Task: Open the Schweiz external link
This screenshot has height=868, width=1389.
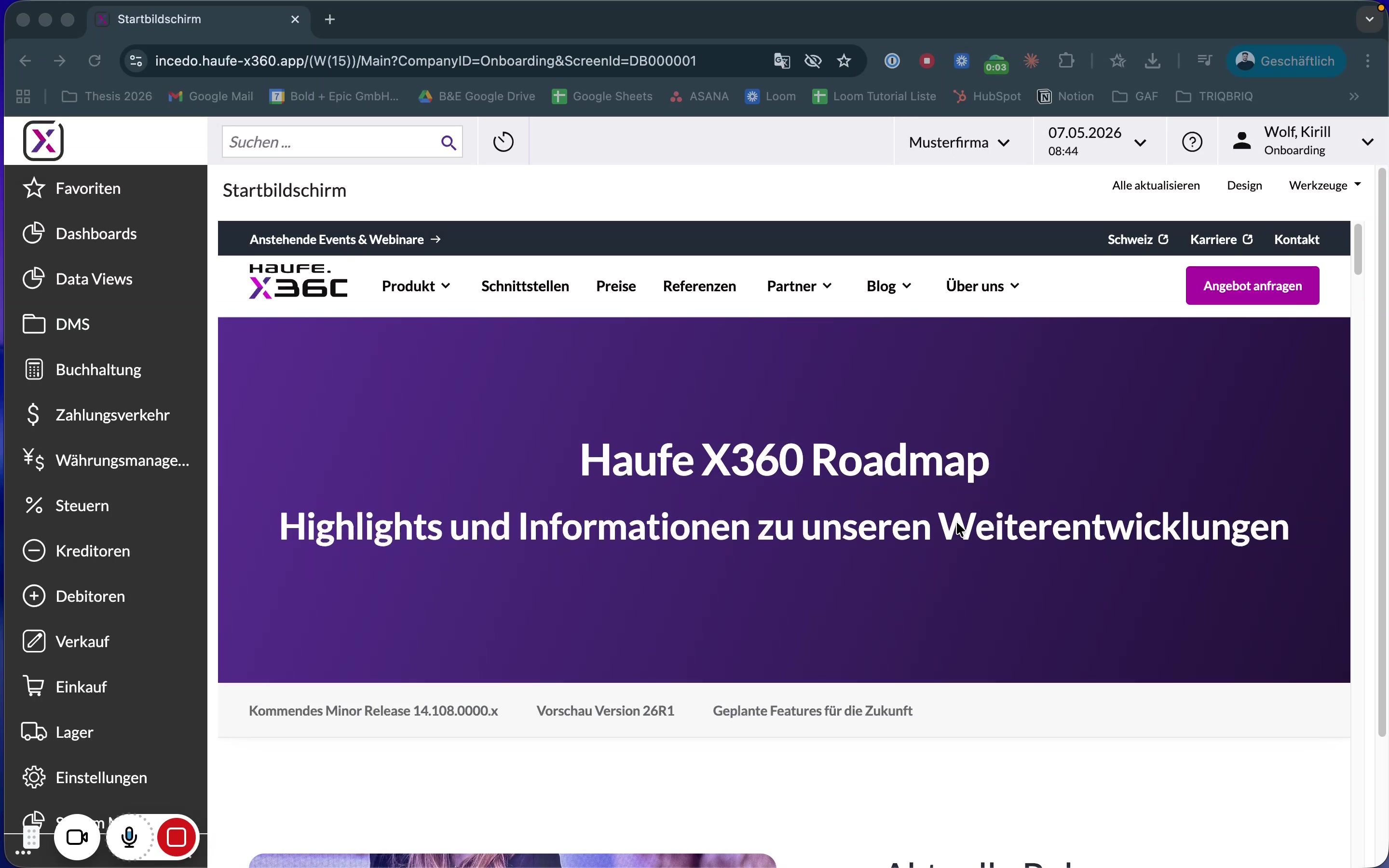Action: pyautogui.click(x=1138, y=239)
